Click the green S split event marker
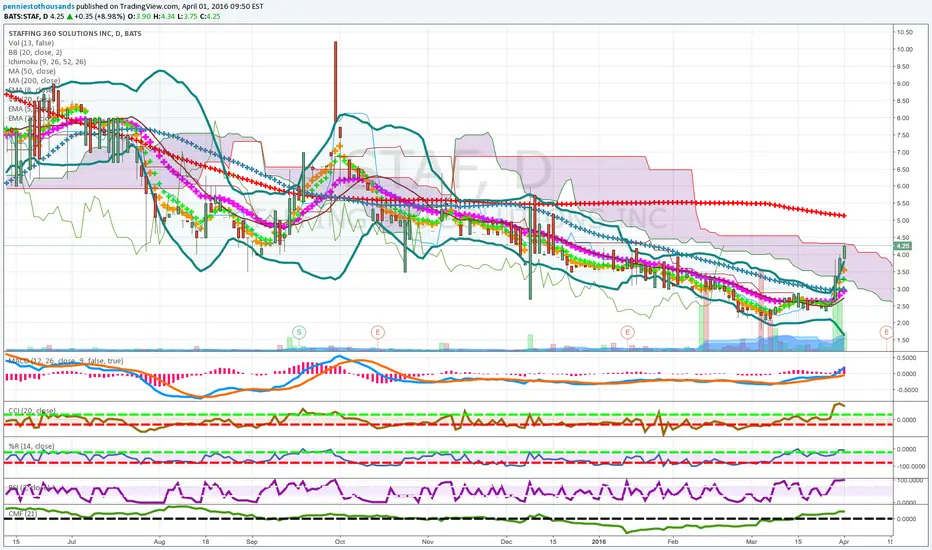 coord(299,332)
